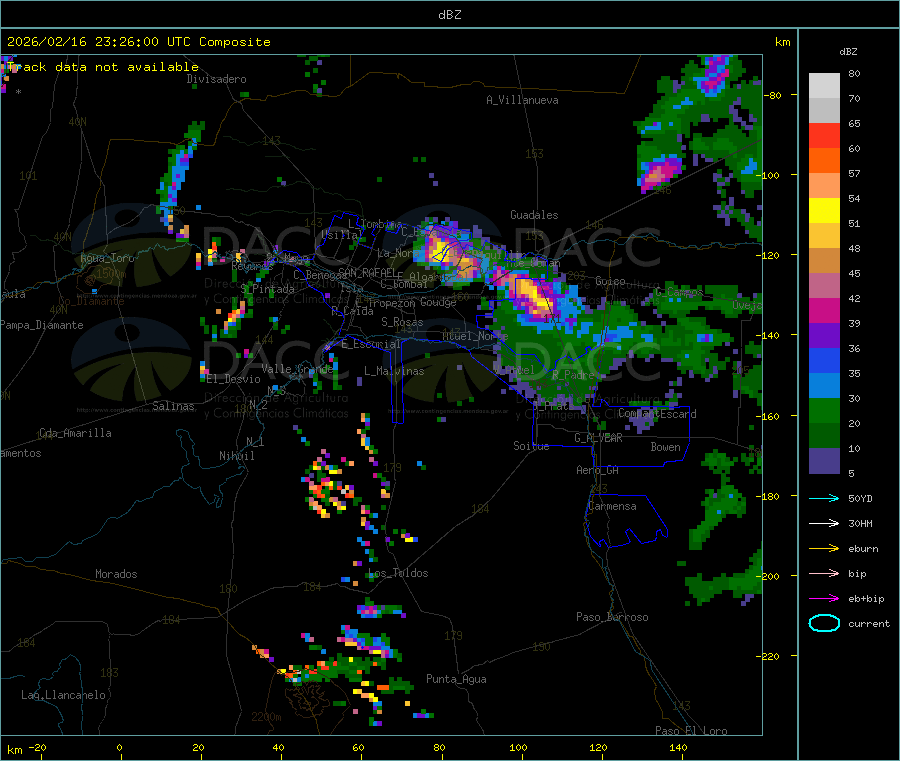The width and height of the screenshot is (900, 761).
Task: Click the 'Pampa_Diamante' map label
Action: 41,325
